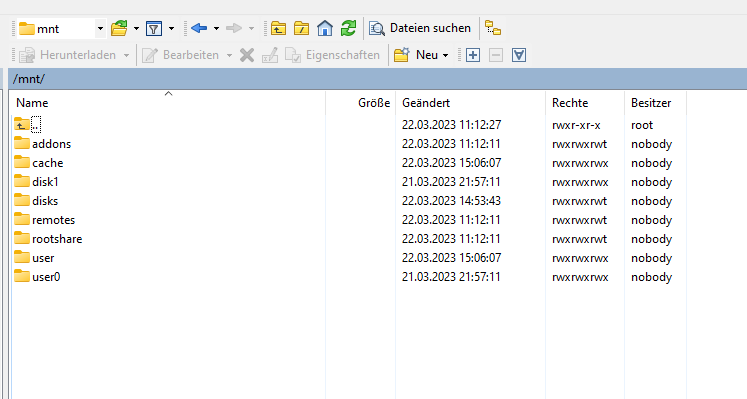Click the greyed forward arrow
Screen dimensions: 747x399
(x=234, y=29)
